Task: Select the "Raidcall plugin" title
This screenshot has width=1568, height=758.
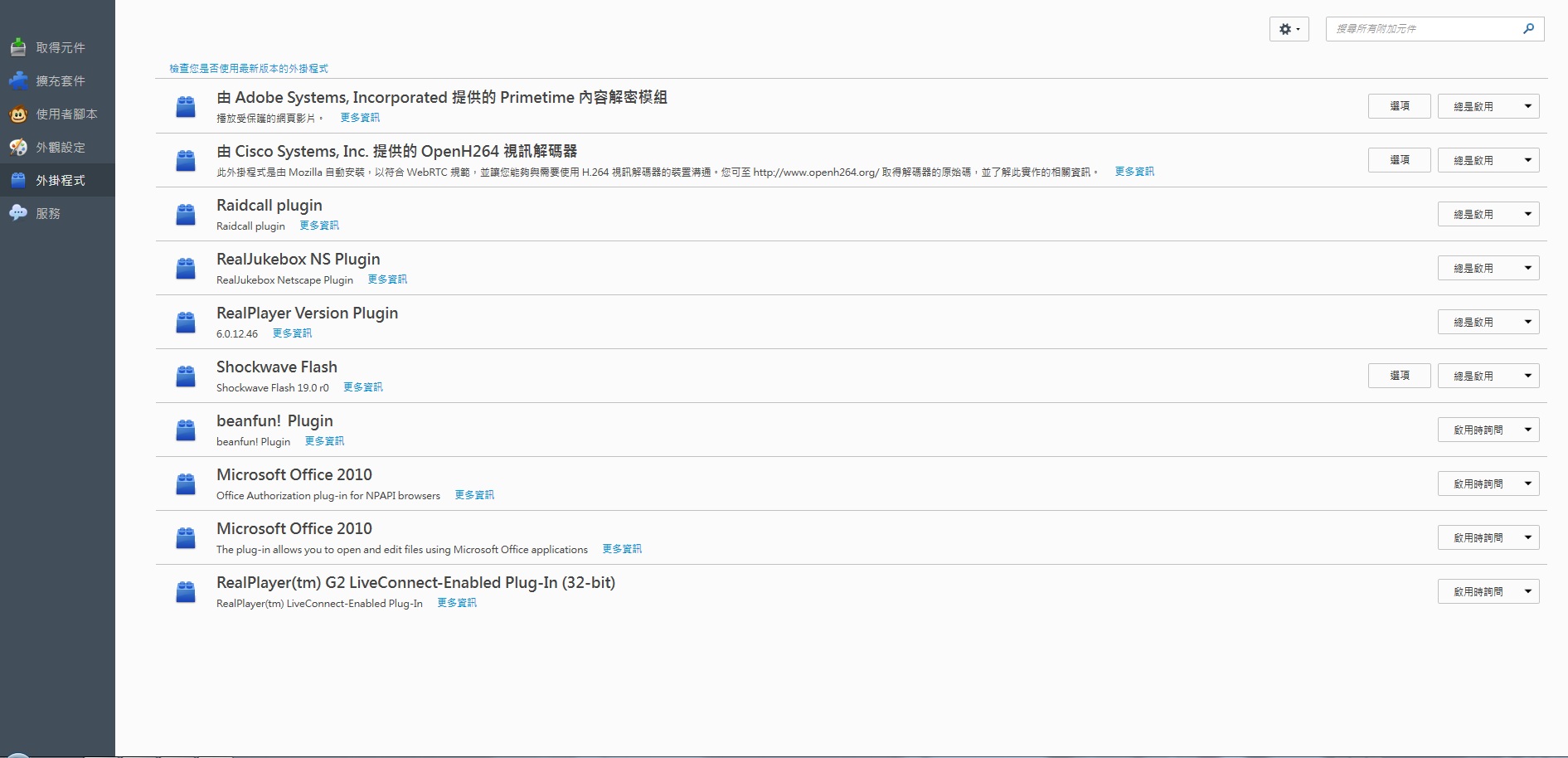Action: coord(269,205)
